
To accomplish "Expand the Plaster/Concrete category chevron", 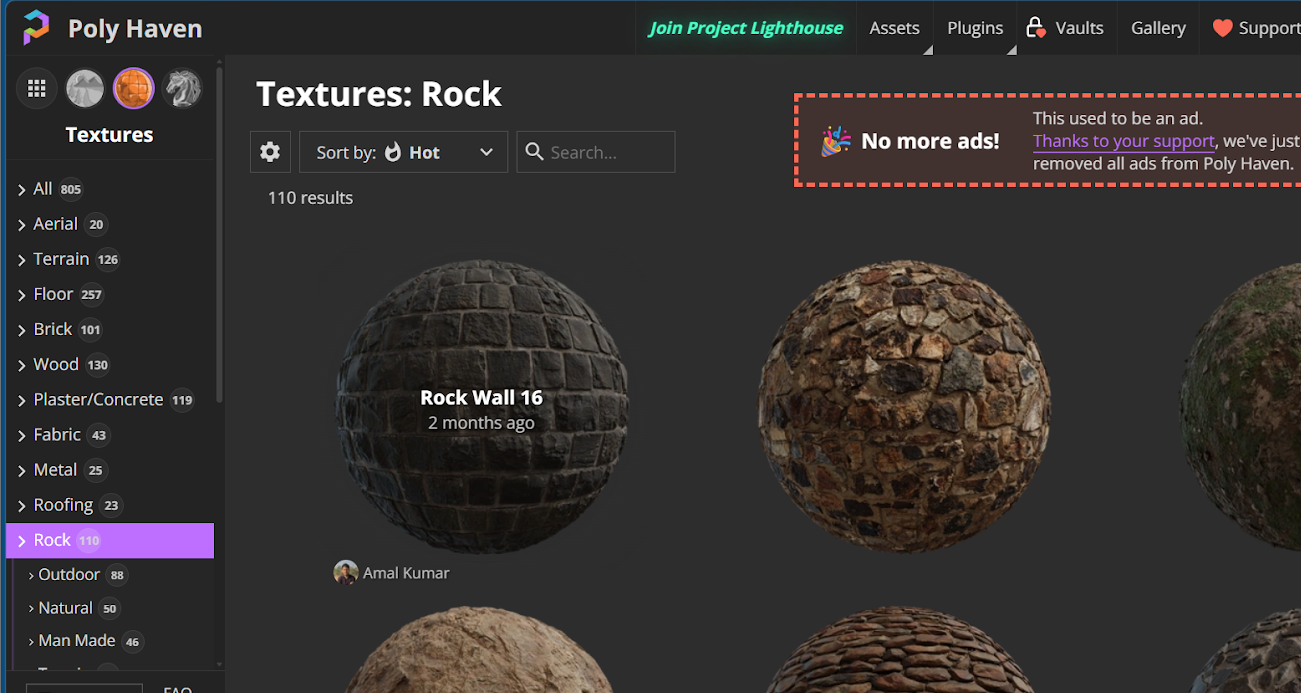I will click(22, 400).
